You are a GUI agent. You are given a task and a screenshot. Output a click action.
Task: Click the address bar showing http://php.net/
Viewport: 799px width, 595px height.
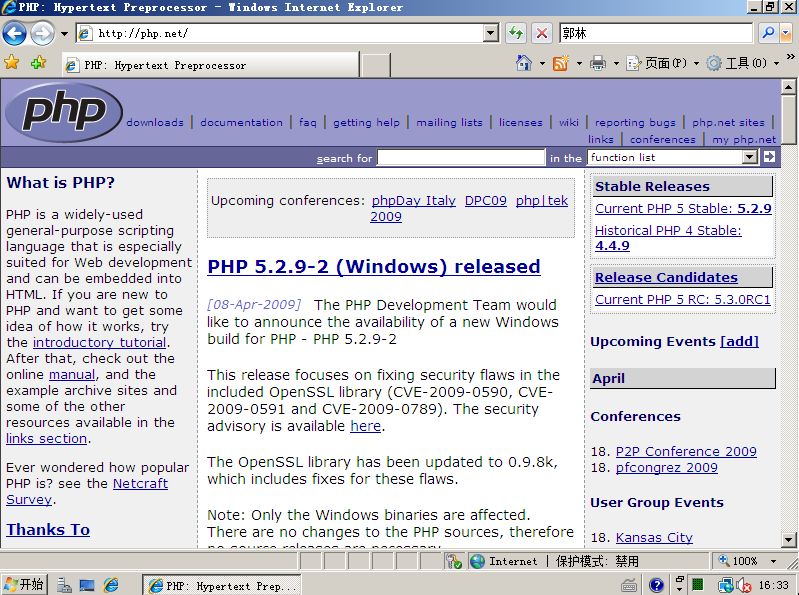pyautogui.click(x=280, y=34)
